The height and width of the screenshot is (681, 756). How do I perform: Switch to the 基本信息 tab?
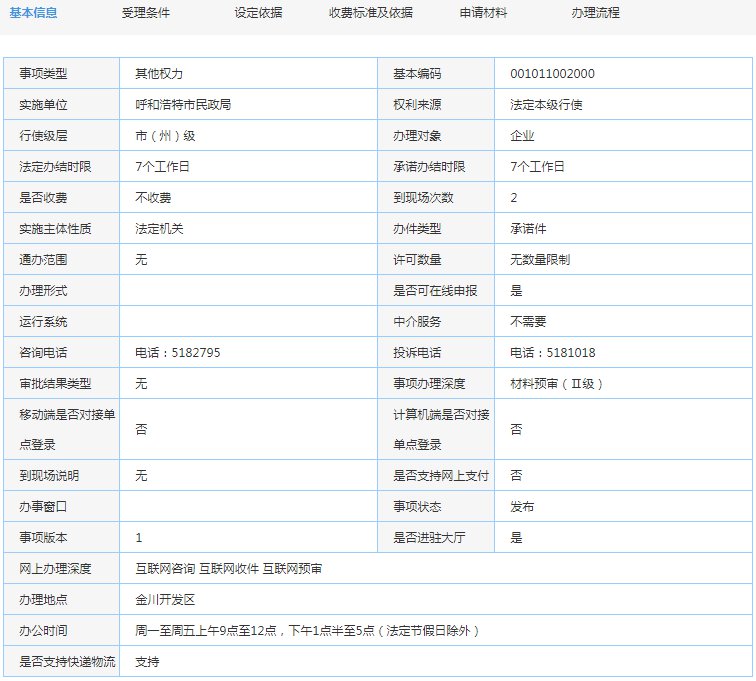33,13
